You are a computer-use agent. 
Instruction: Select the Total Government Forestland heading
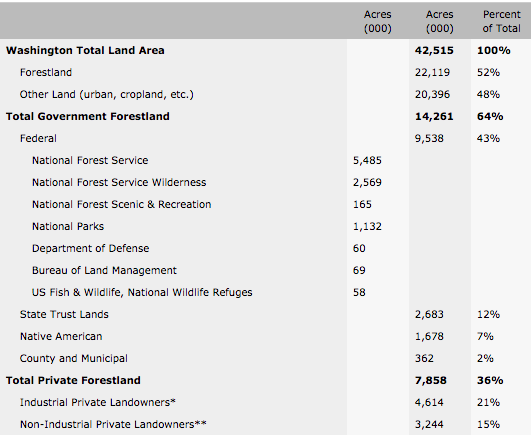coord(88,117)
